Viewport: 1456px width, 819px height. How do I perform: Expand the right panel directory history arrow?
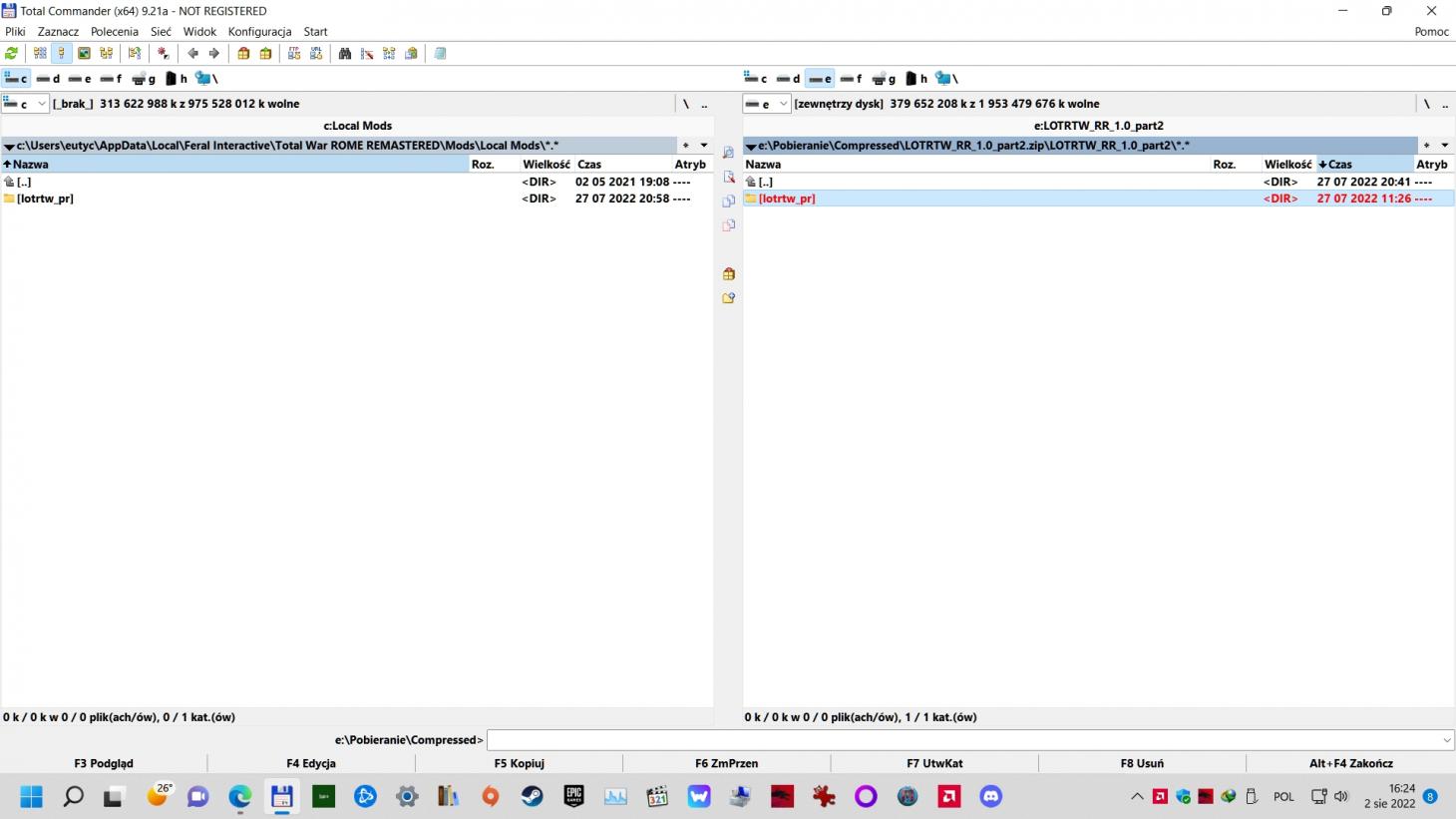coord(1444,146)
